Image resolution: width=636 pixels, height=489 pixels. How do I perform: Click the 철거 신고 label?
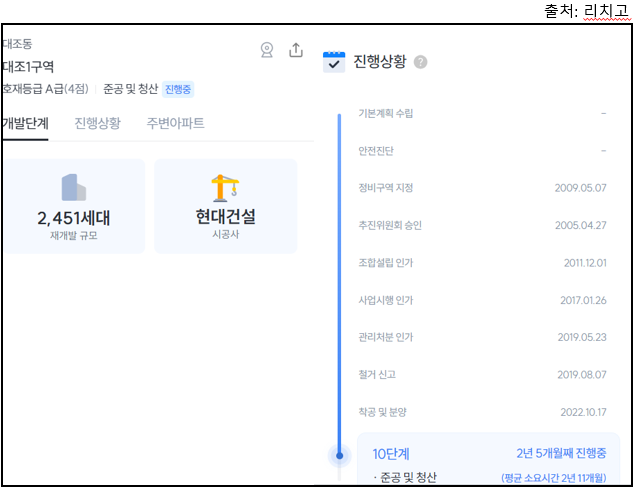coord(377,374)
